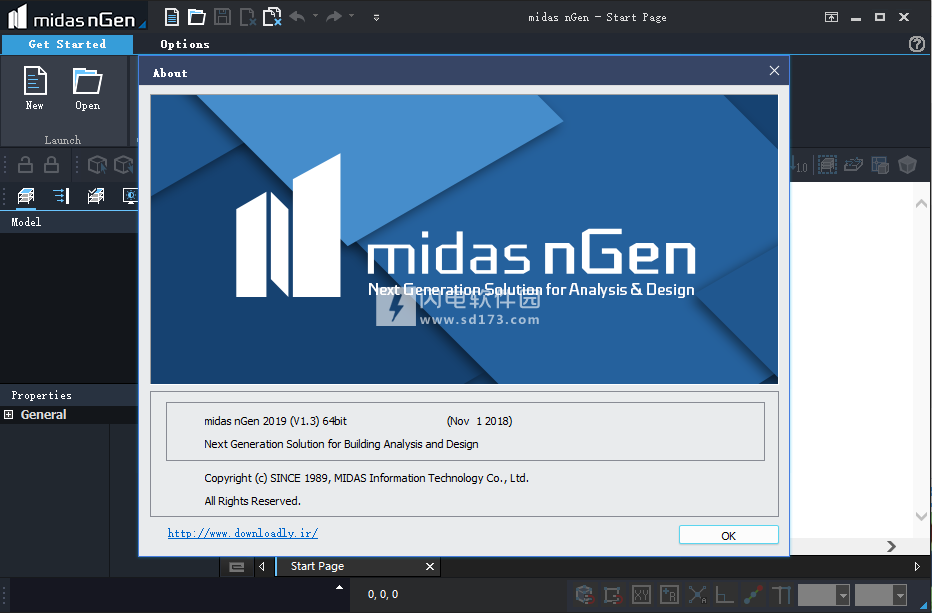932x613 pixels.
Task: Click the General row in Properties panel
Action: coord(69,414)
